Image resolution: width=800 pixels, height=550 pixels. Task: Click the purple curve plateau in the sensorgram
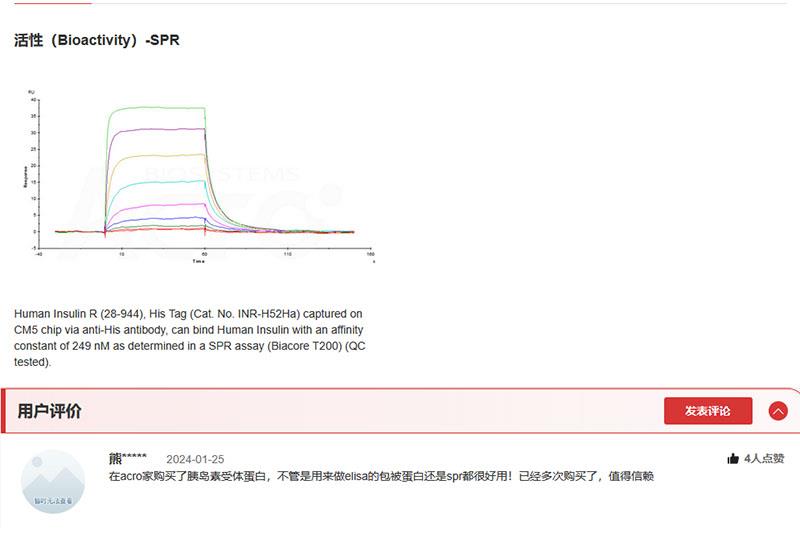tap(160, 130)
